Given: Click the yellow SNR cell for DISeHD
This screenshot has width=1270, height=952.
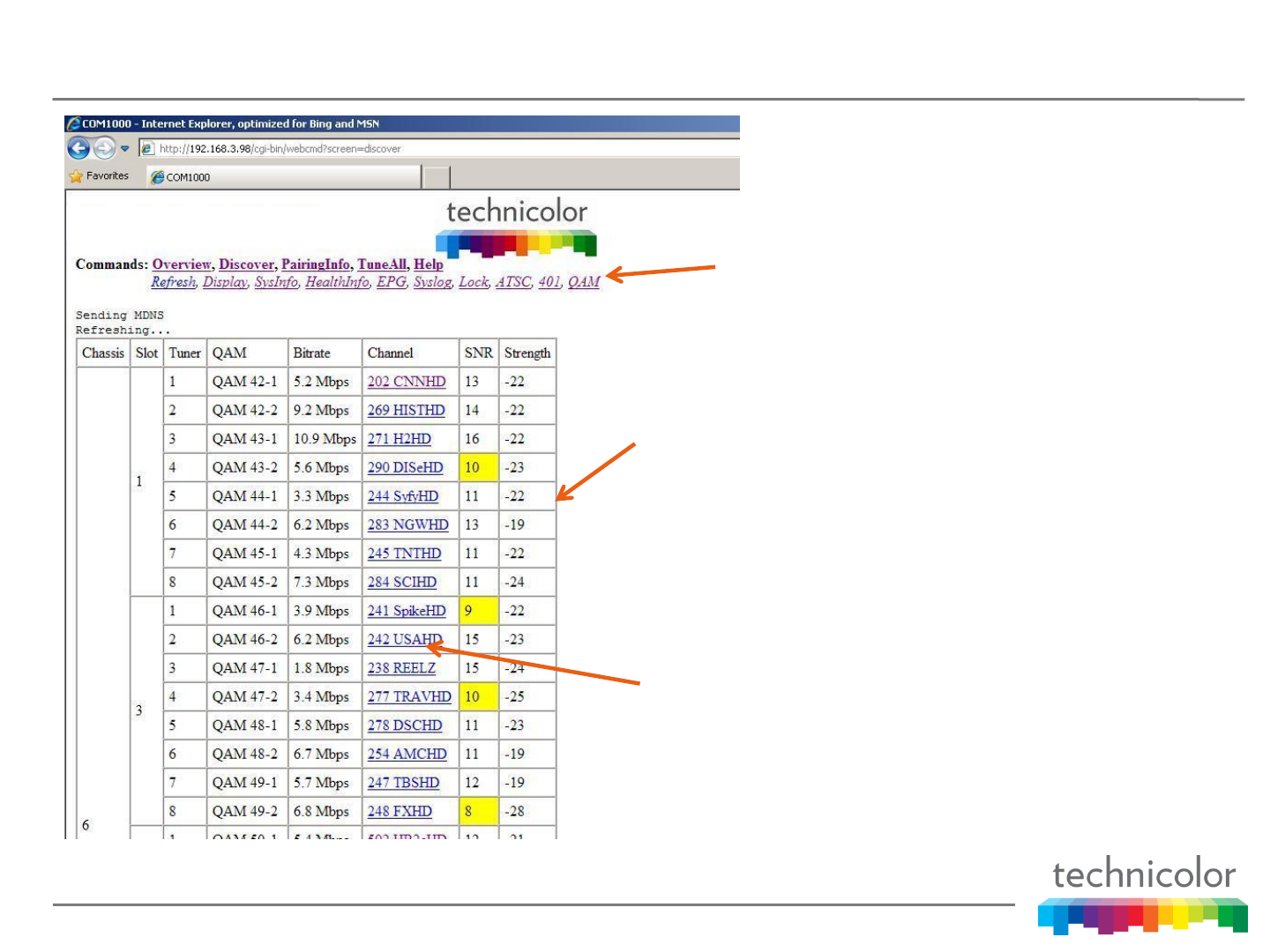Looking at the screenshot, I should tap(479, 467).
